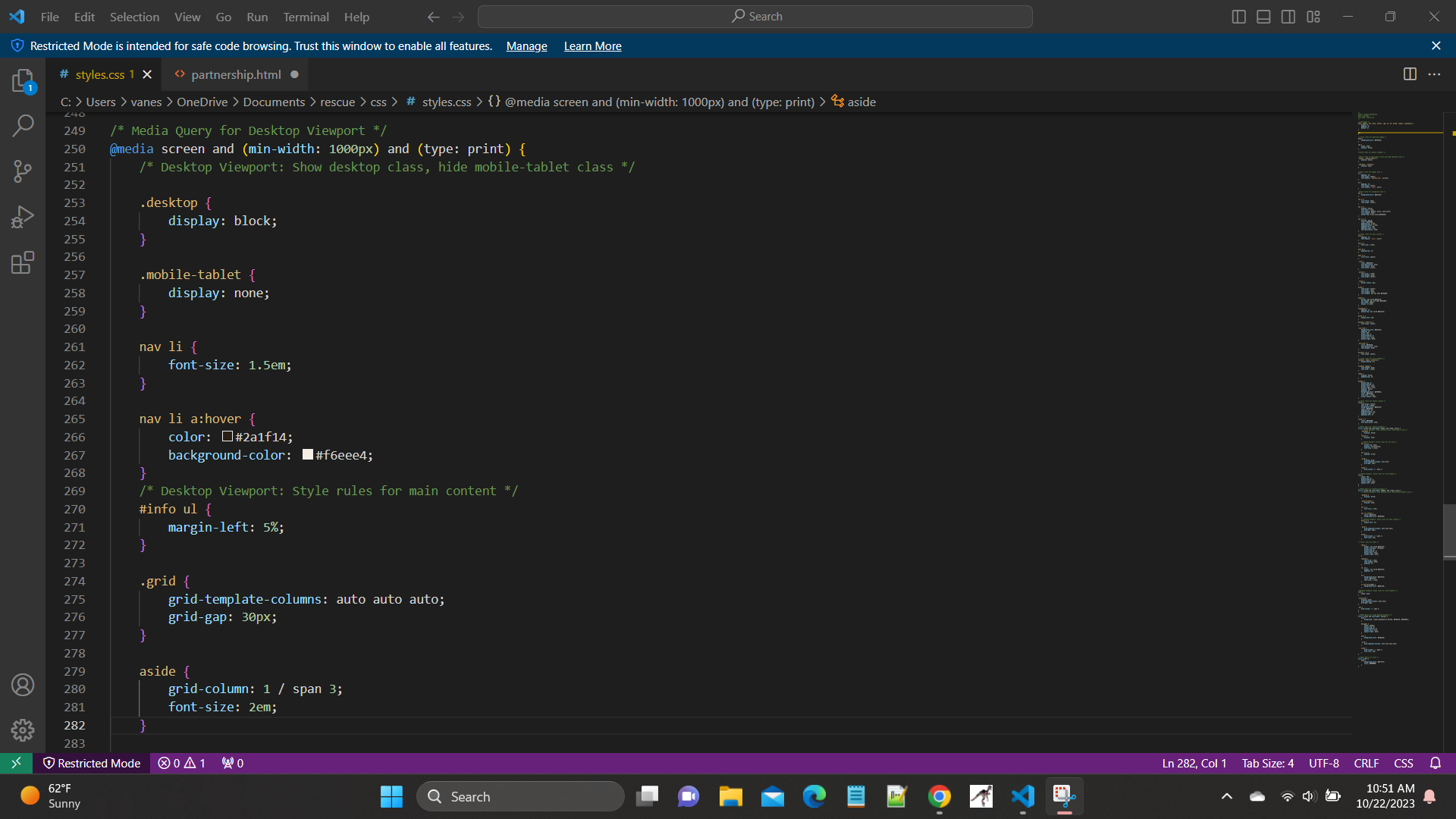Viewport: 1456px width, 819px height.
Task: Open the Accounts menu icon
Action: pyautogui.click(x=23, y=685)
